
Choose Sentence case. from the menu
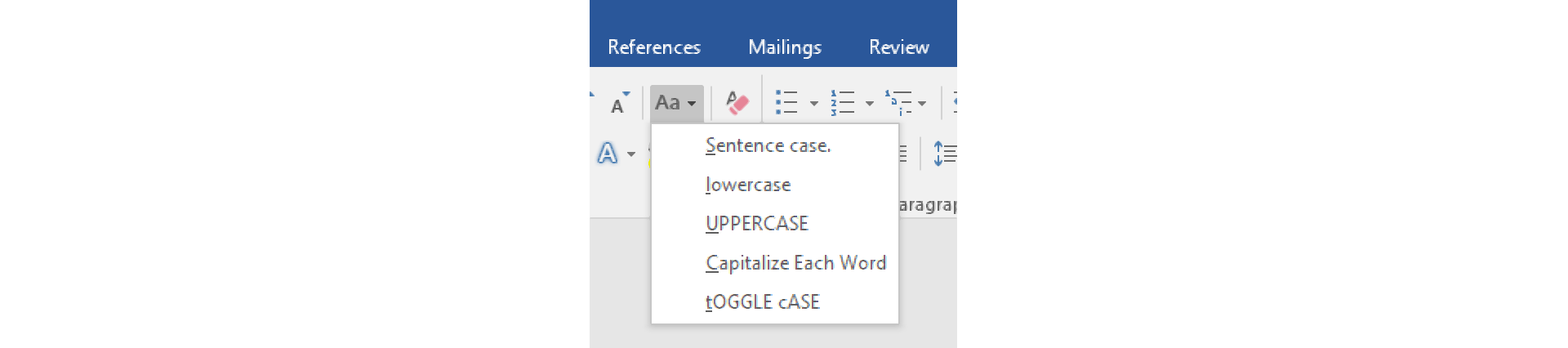(775, 145)
